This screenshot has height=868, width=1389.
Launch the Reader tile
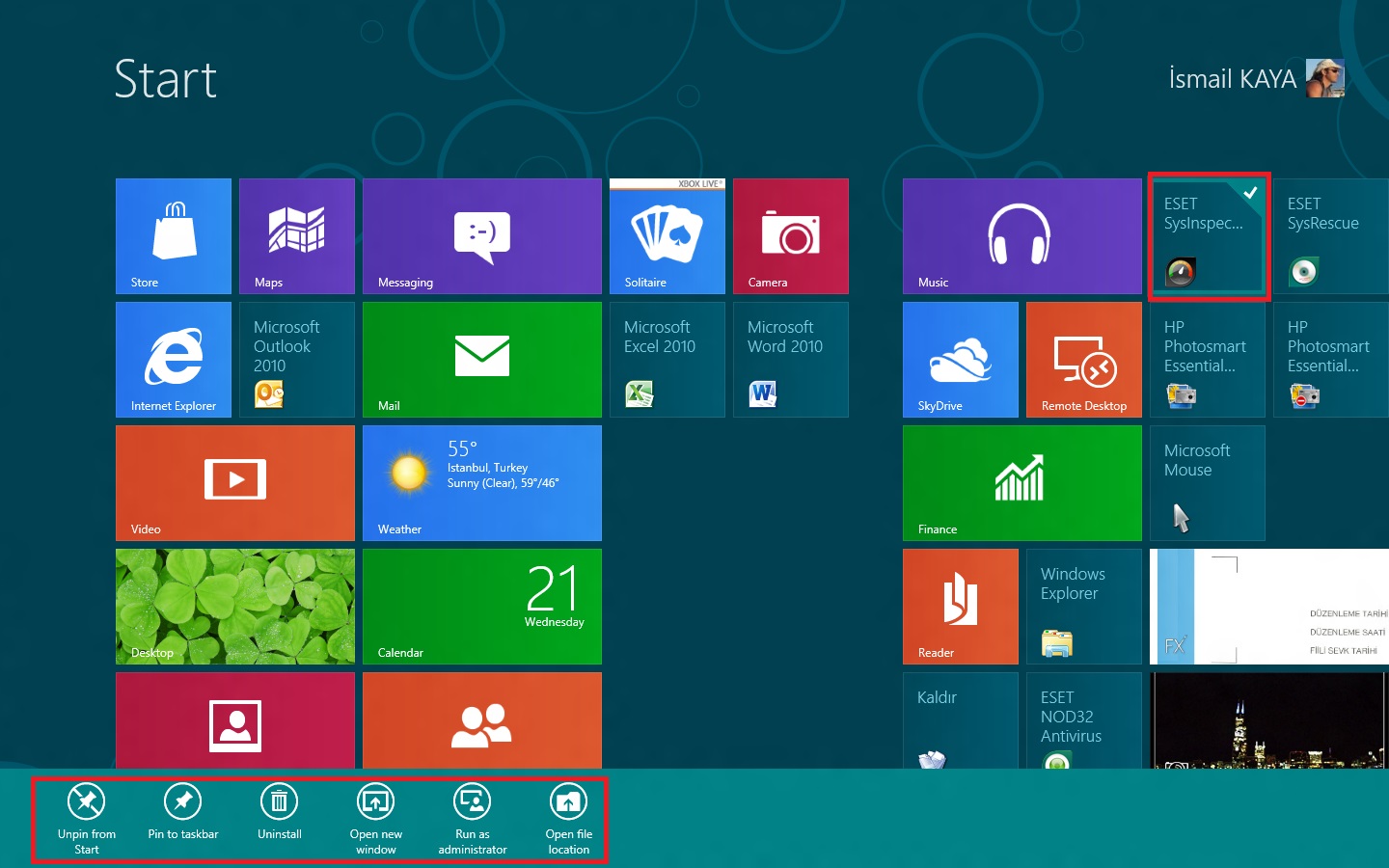point(961,607)
